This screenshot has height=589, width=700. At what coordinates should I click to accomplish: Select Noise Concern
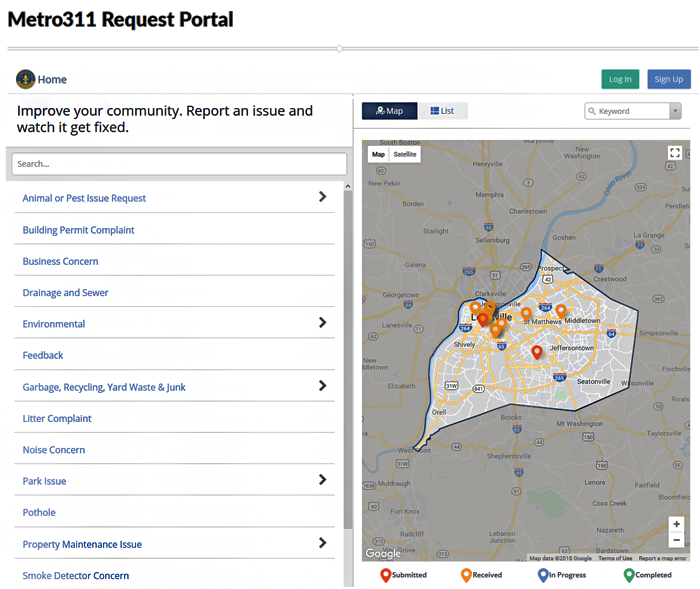click(54, 450)
